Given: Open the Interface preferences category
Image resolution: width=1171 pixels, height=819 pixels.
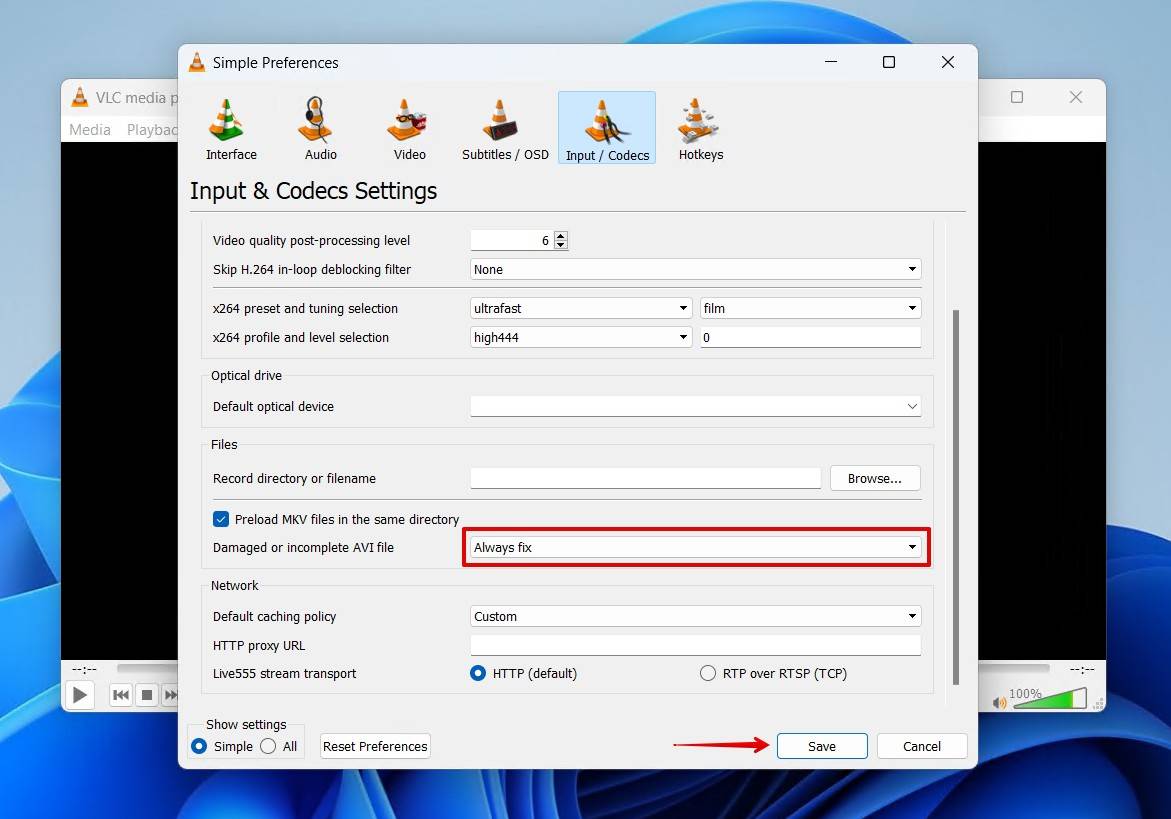Looking at the screenshot, I should [x=231, y=129].
